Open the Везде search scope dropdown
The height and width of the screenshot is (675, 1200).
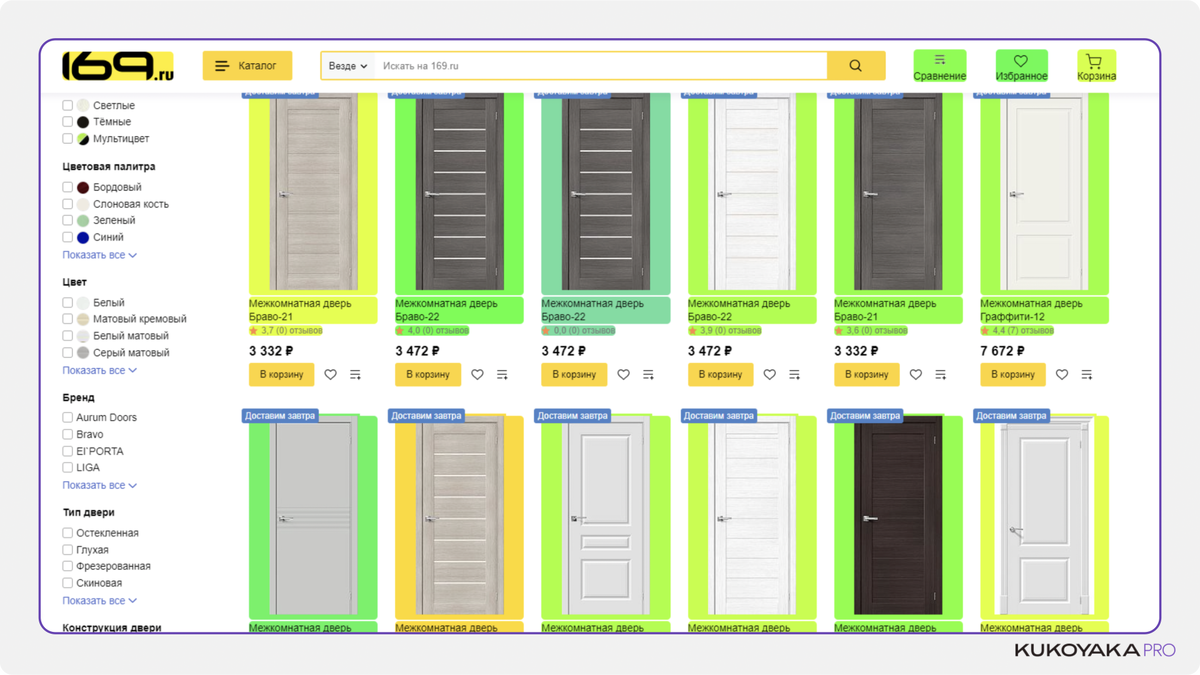(348, 66)
